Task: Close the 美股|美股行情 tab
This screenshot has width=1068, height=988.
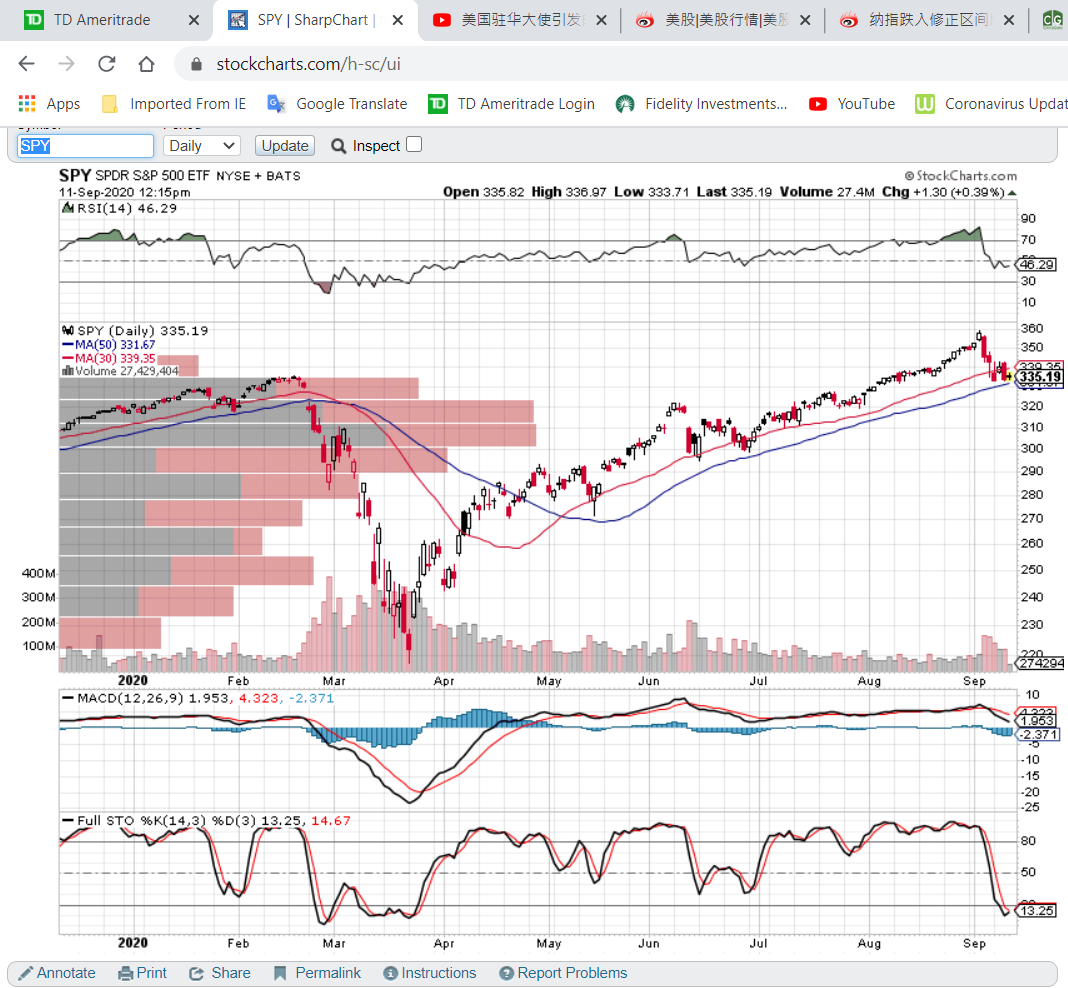Action: pos(805,20)
